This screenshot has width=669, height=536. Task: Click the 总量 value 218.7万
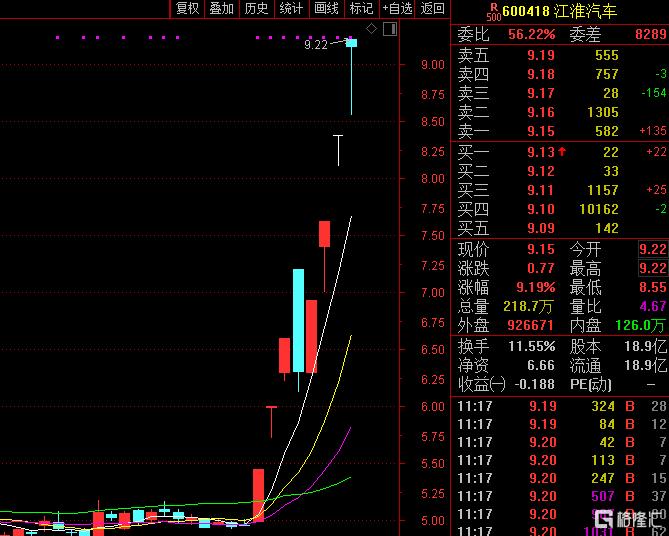(x=528, y=306)
